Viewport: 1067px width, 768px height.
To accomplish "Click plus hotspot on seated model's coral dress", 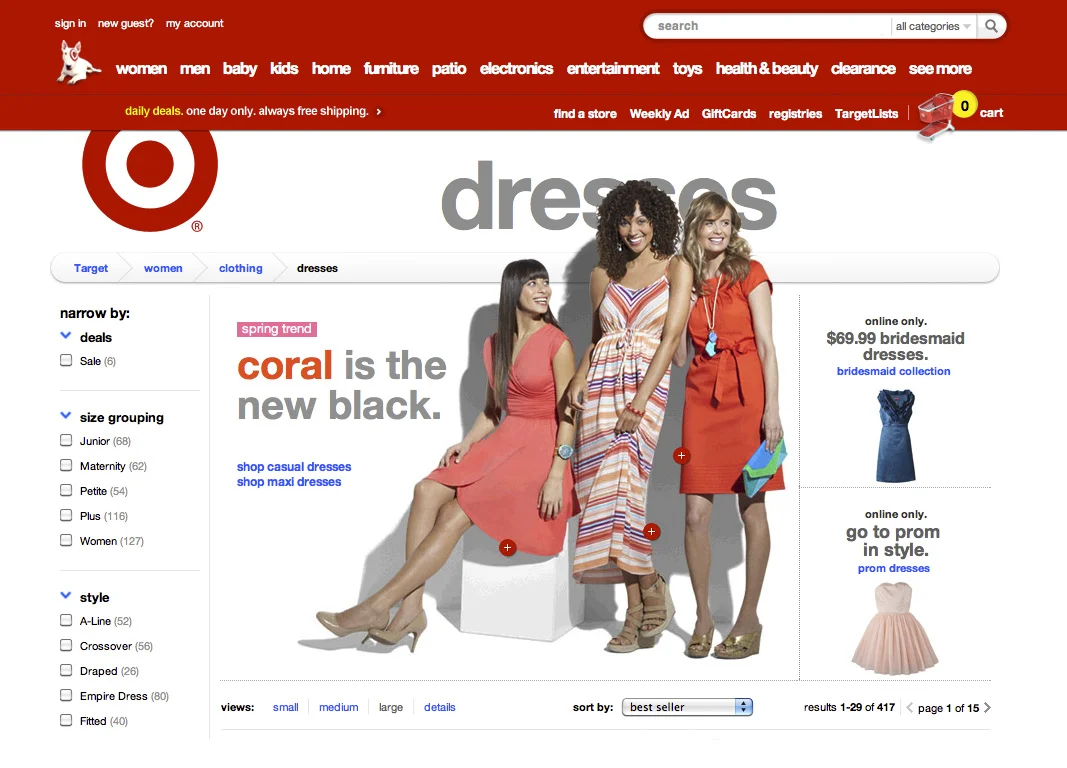I will [507, 548].
